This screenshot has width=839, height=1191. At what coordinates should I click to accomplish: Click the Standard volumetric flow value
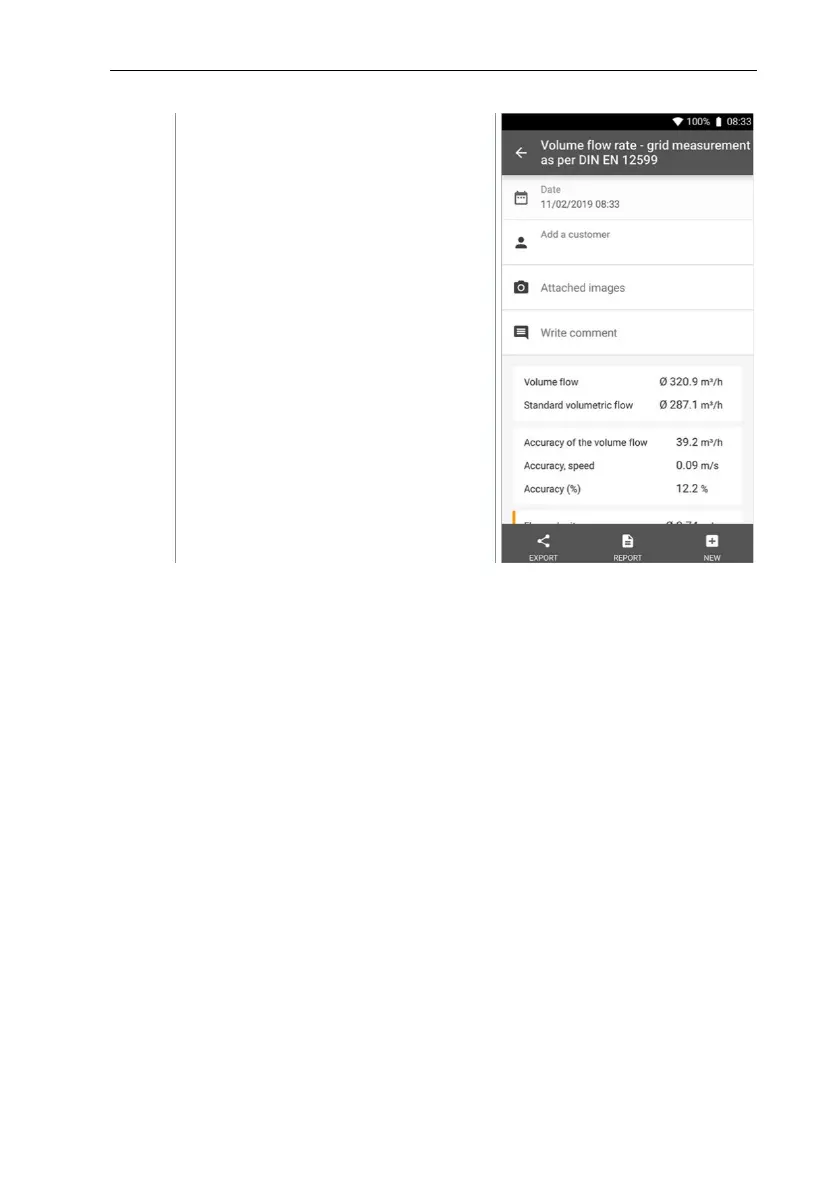(691, 405)
